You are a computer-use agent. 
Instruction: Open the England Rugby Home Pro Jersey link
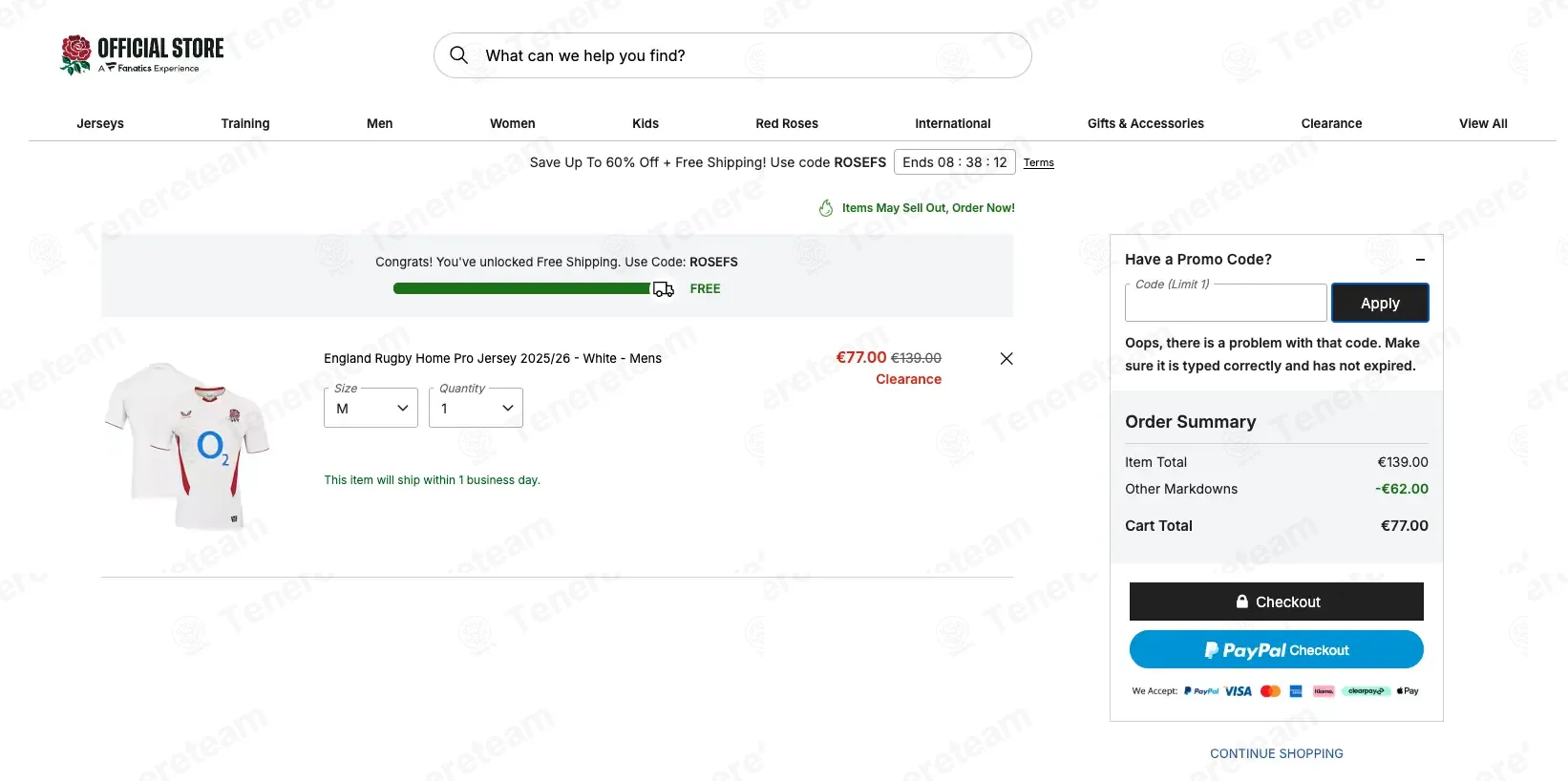pos(493,358)
